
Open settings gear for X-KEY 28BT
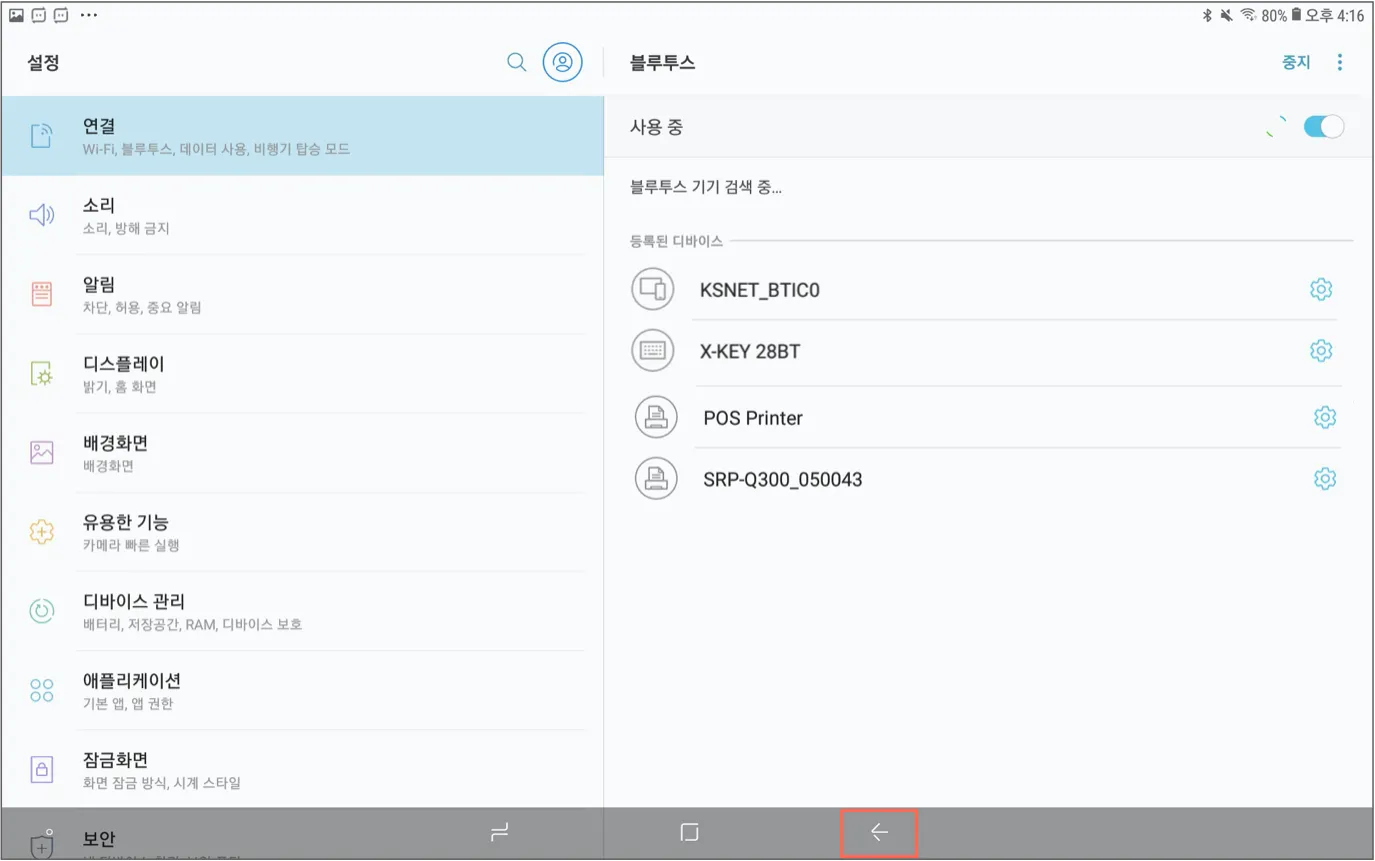click(1321, 351)
